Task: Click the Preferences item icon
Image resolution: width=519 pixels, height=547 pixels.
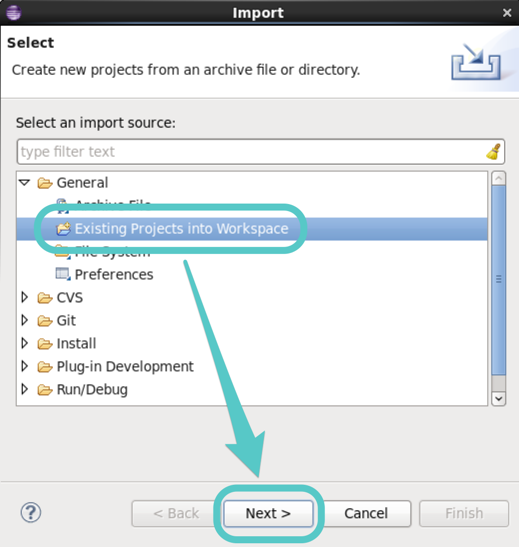Action: (x=63, y=274)
